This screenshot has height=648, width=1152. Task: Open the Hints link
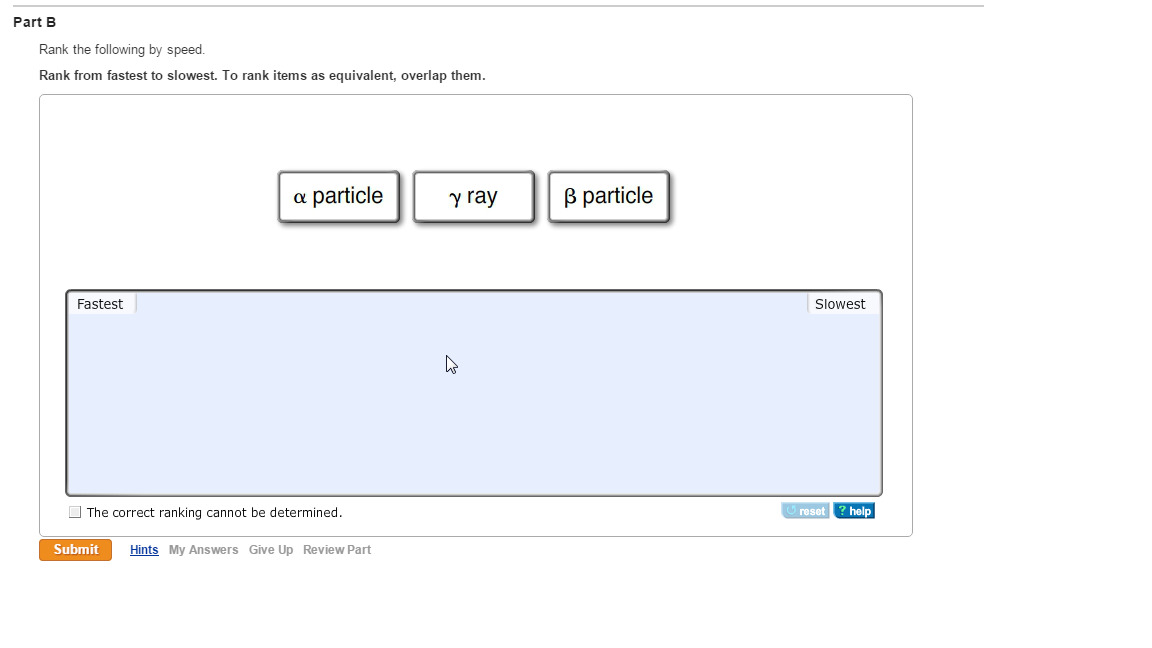pyautogui.click(x=144, y=550)
